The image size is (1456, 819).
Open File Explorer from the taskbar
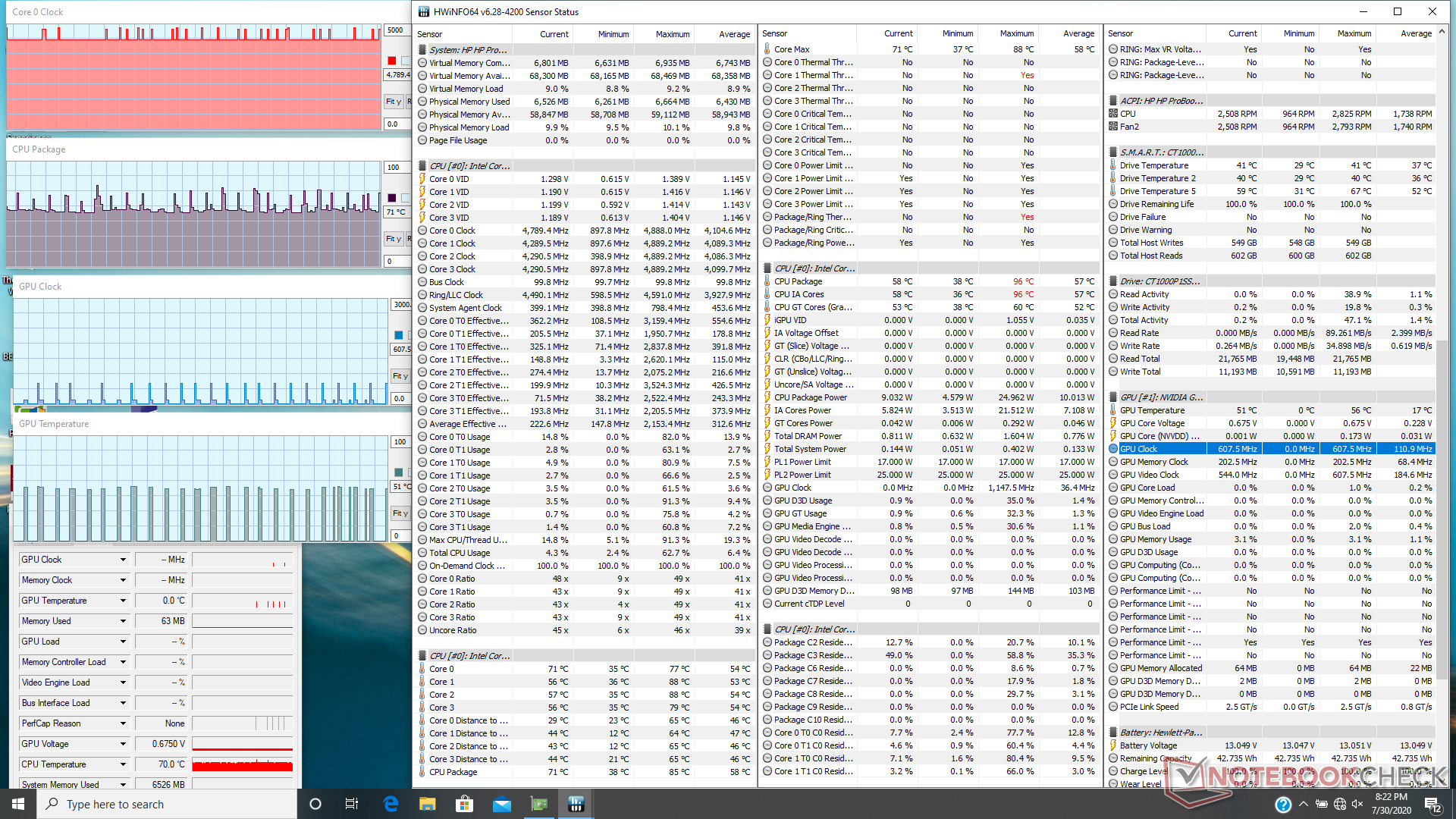point(428,804)
